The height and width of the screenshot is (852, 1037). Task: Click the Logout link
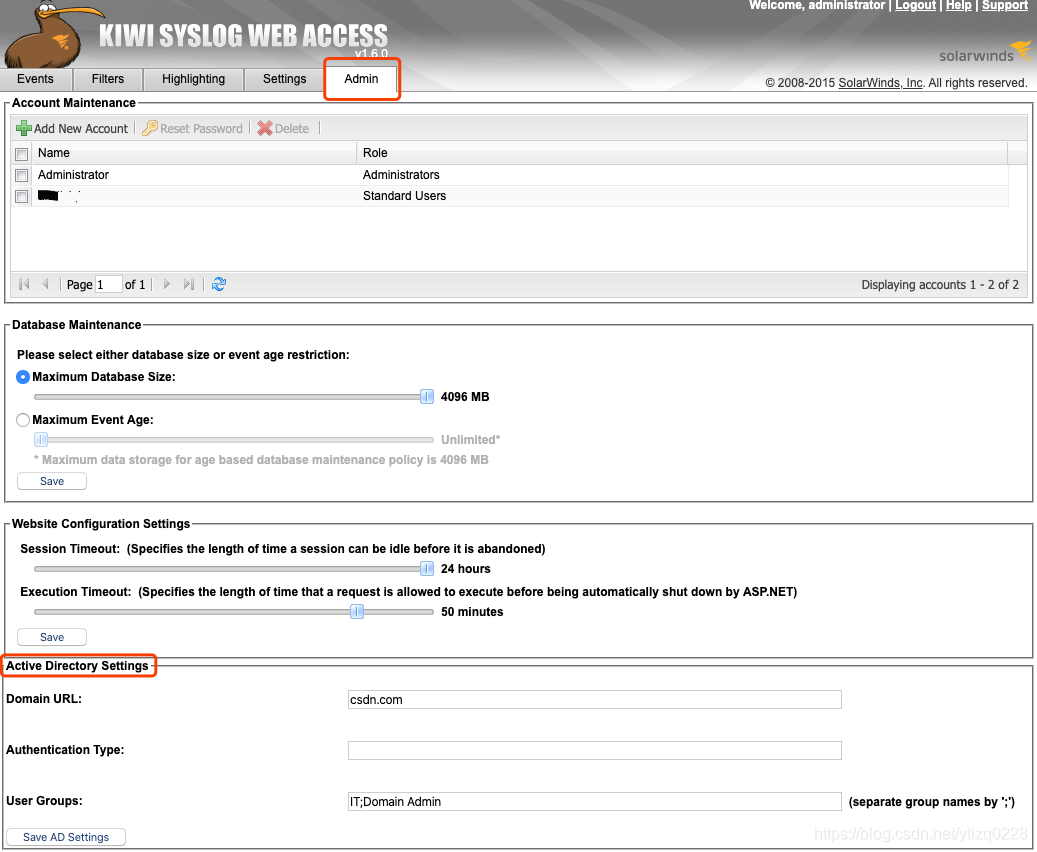pos(915,5)
